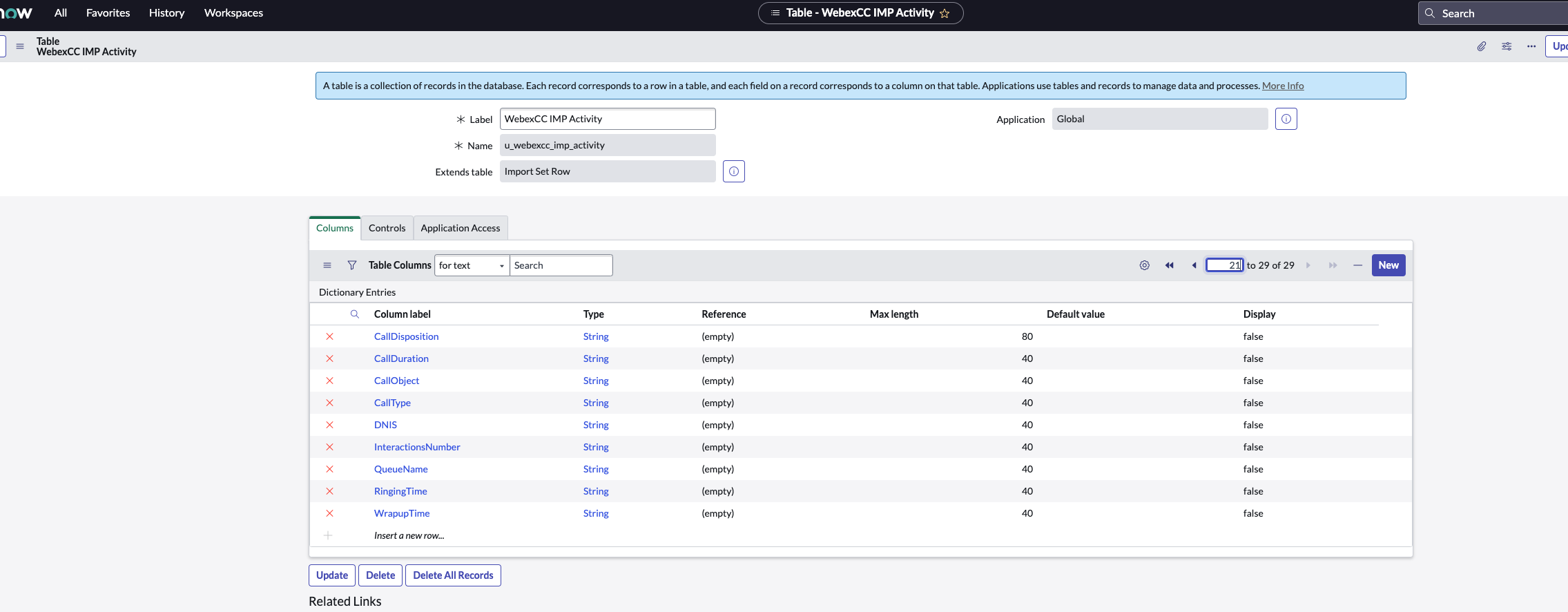Screen dimensions: 1568x612
Task: Click (empty) Reference in CallObject row
Action: click(x=718, y=381)
